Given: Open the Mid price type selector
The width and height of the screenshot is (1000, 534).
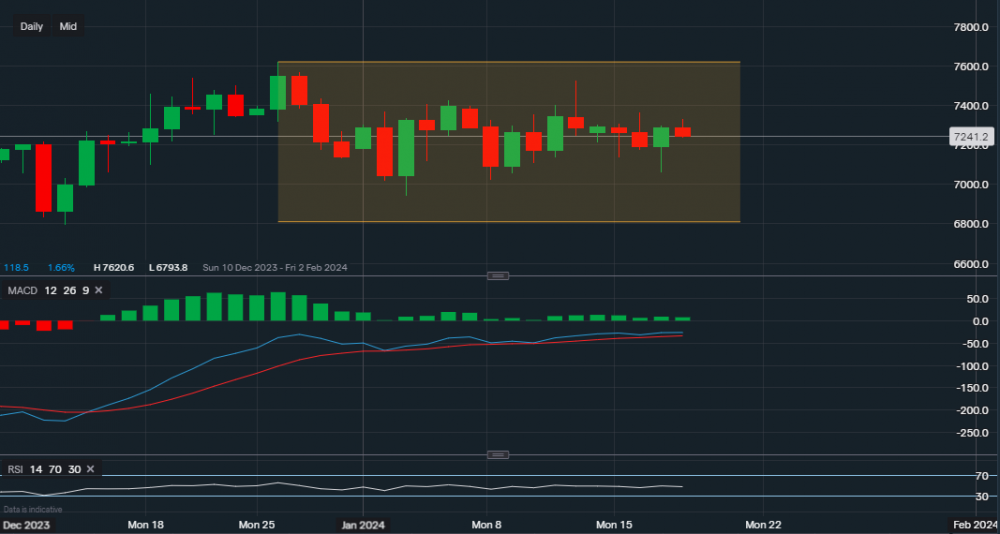Looking at the screenshot, I should (68, 26).
